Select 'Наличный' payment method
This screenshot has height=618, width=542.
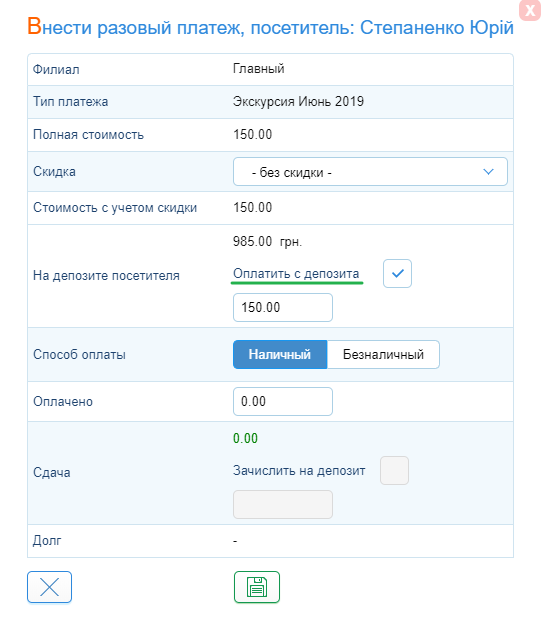[x=280, y=354]
